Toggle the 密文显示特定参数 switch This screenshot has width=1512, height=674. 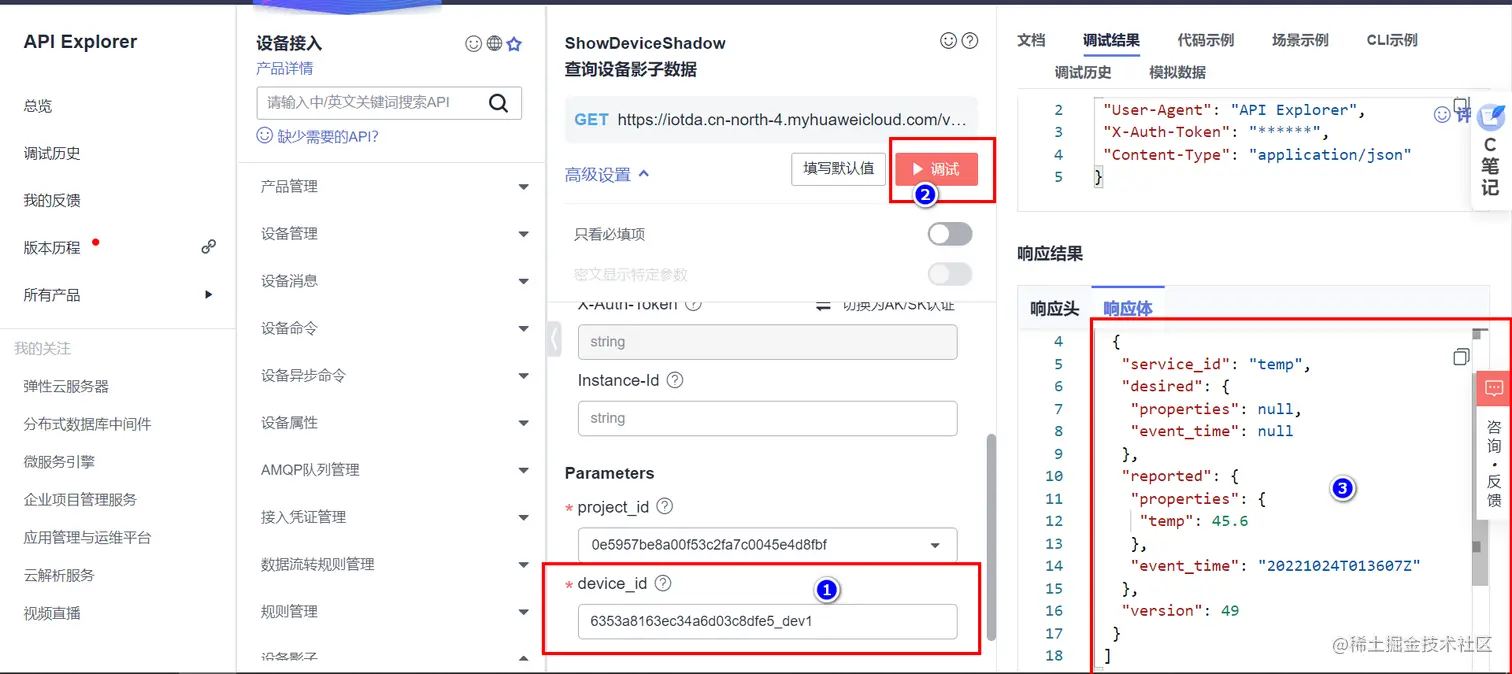point(950,274)
